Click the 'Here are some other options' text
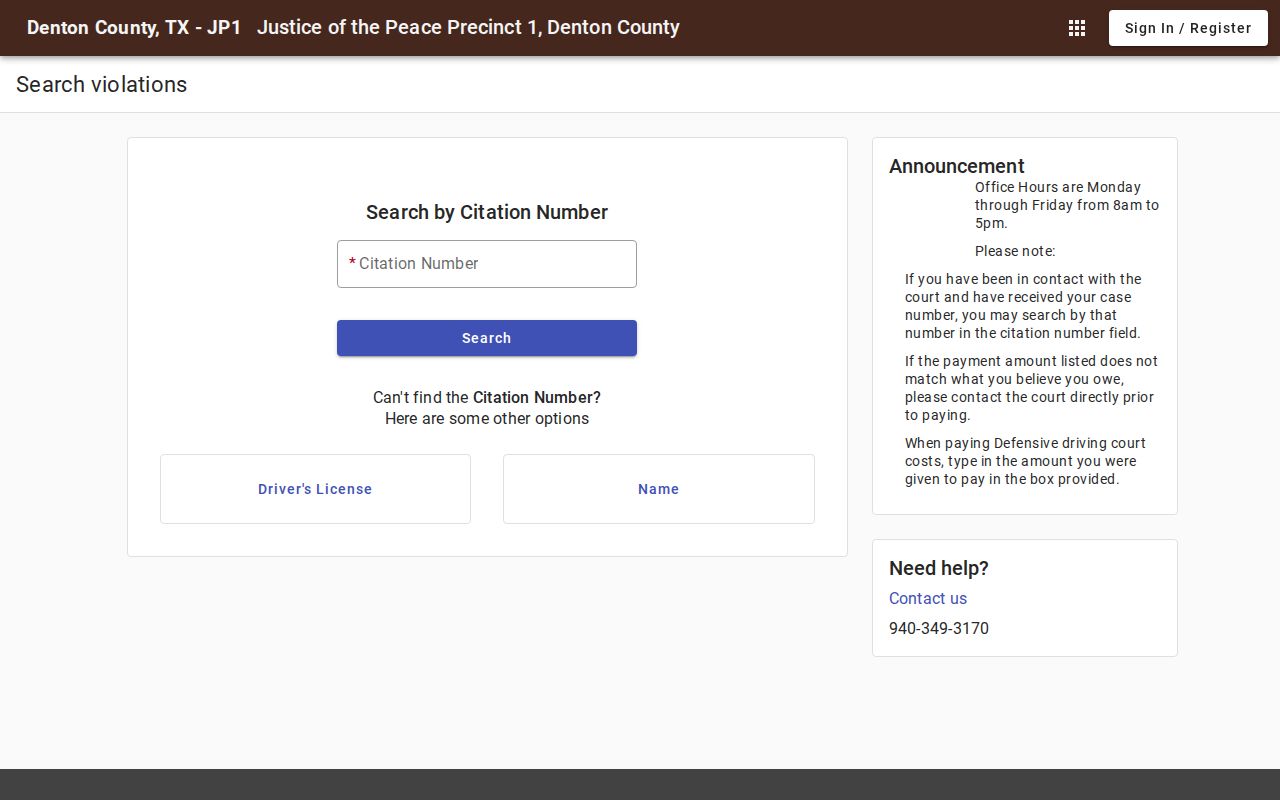Viewport: 1280px width, 800px height. (x=487, y=418)
